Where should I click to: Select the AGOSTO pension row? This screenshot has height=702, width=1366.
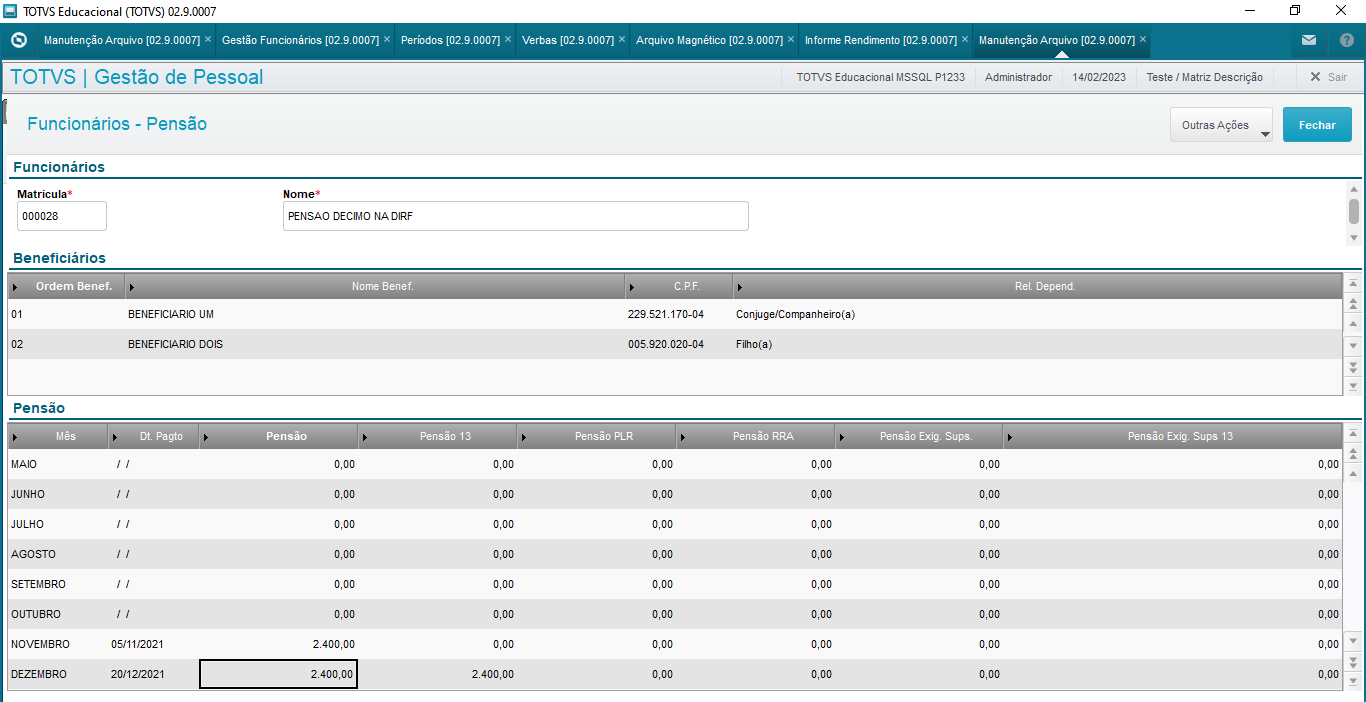tap(675, 554)
